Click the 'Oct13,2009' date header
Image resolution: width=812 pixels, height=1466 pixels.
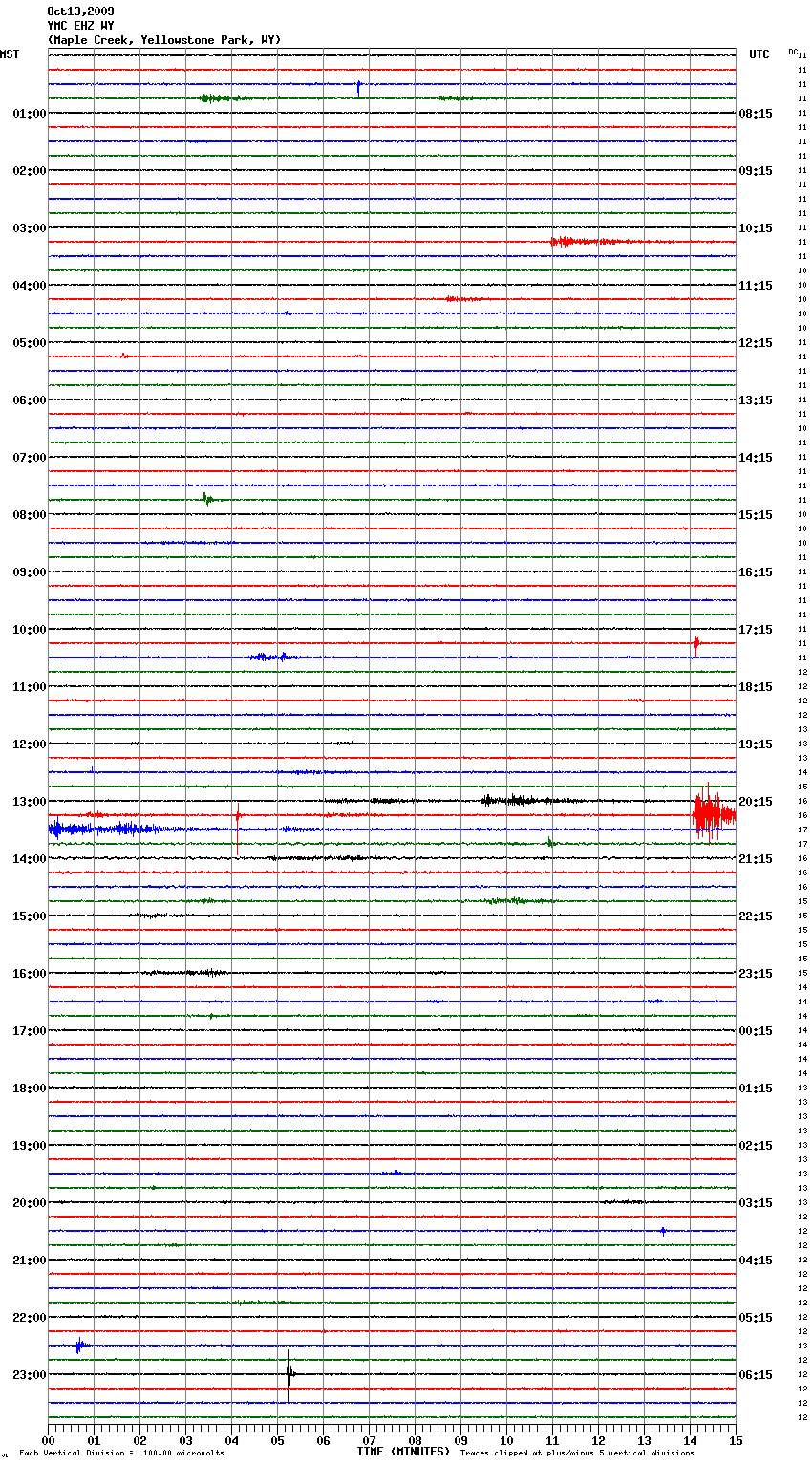tap(80, 11)
